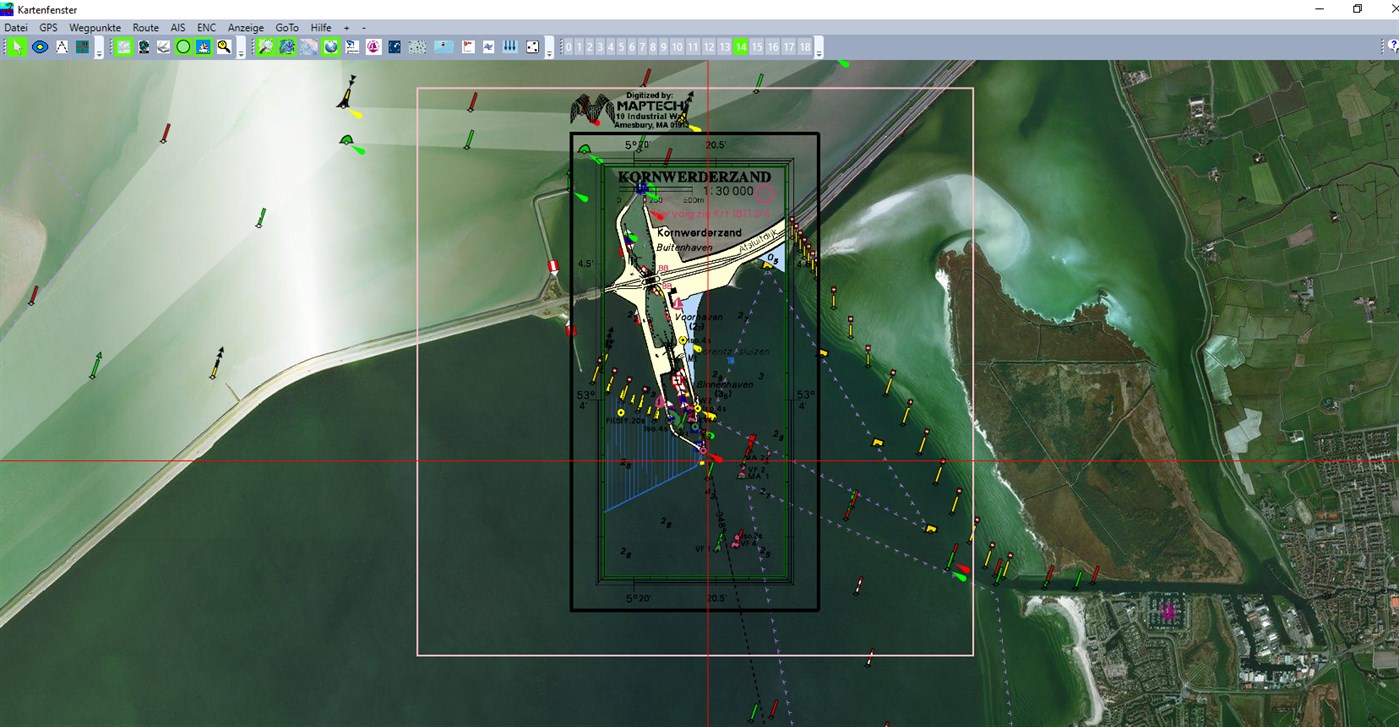The width and height of the screenshot is (1399, 727).
Task: Open the world globe chart icon
Action: pos(330,46)
